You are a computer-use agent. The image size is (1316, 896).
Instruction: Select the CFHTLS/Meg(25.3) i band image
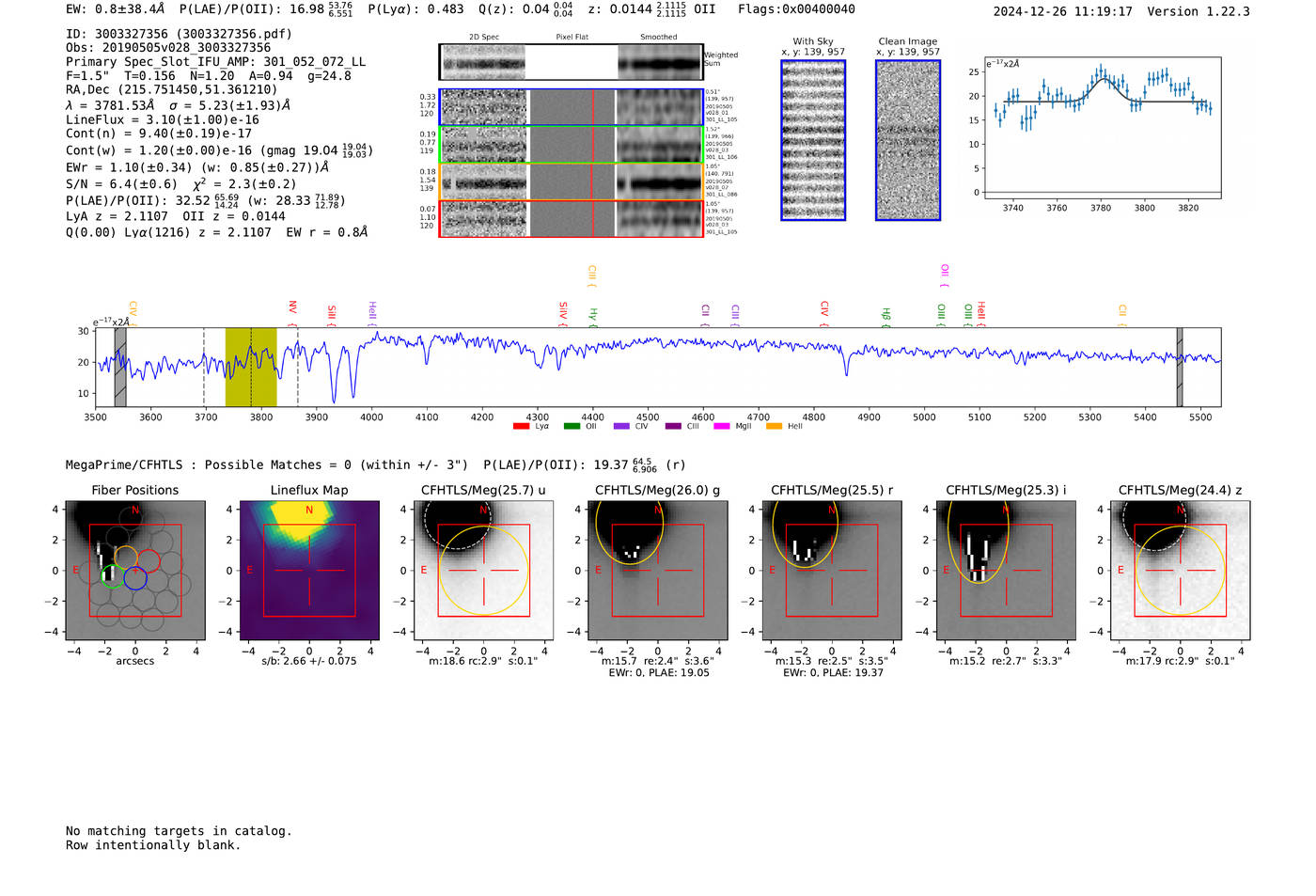(1006, 571)
